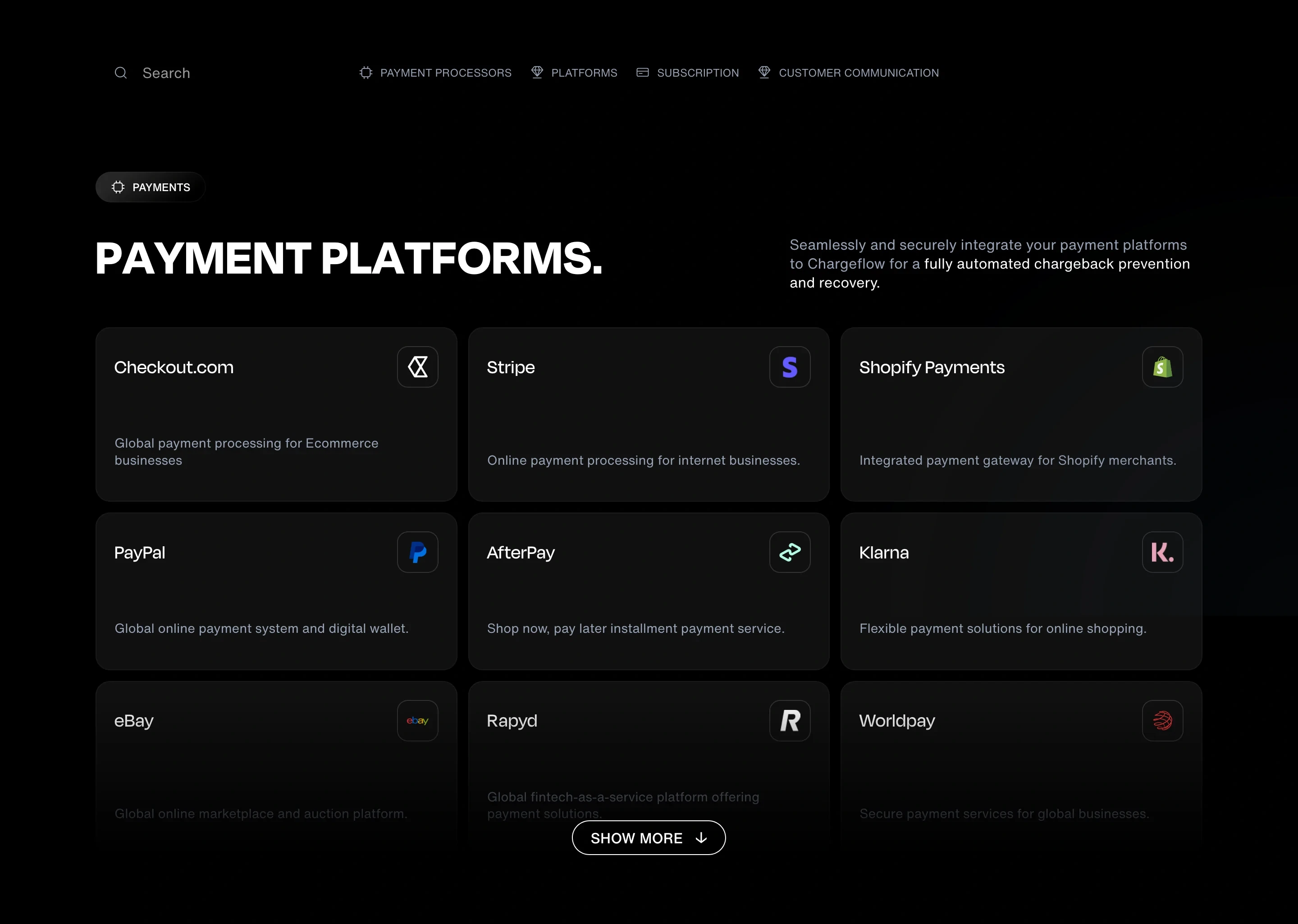Click the magnifying glass search icon
Screen dimensions: 1298x924
(121, 73)
